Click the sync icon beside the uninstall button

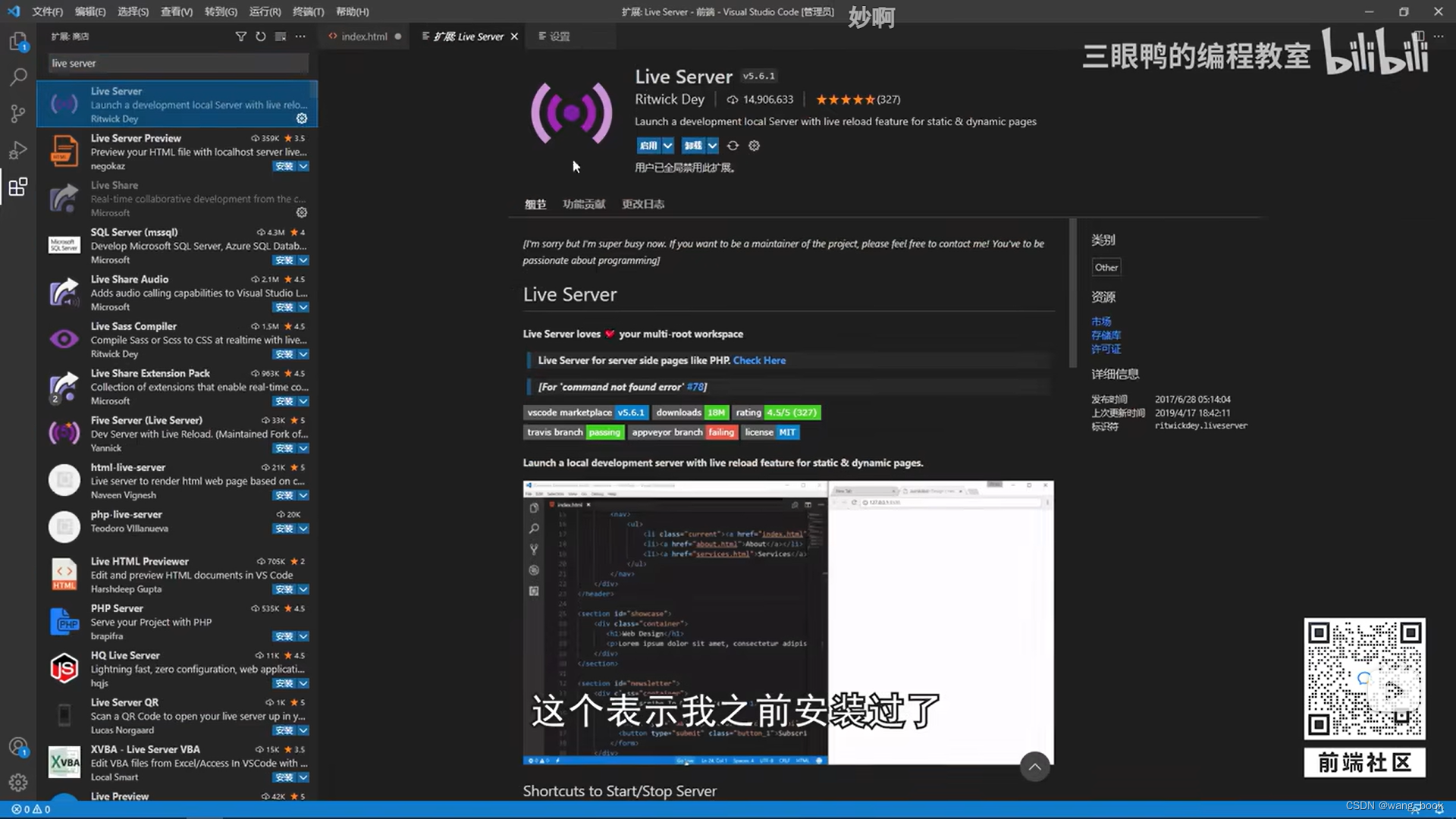click(733, 146)
